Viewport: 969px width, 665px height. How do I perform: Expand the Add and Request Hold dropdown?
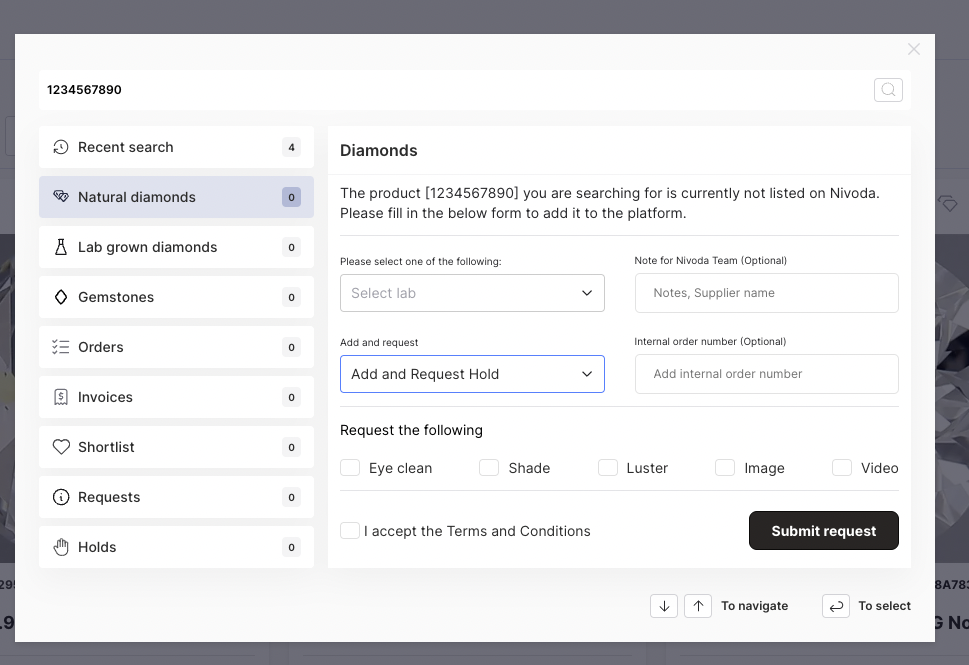coord(472,374)
